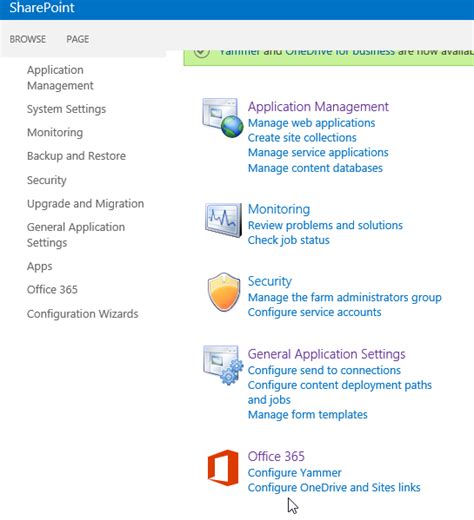474x520 pixels.
Task: Click the Security shield icon
Action: pyautogui.click(x=224, y=292)
